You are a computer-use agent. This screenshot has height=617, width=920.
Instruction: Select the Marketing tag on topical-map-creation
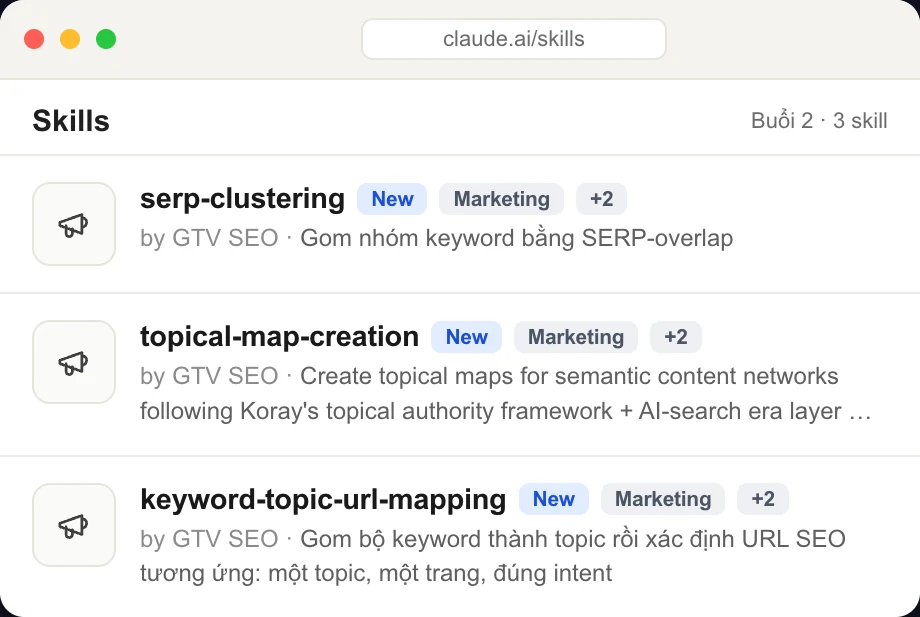576,337
